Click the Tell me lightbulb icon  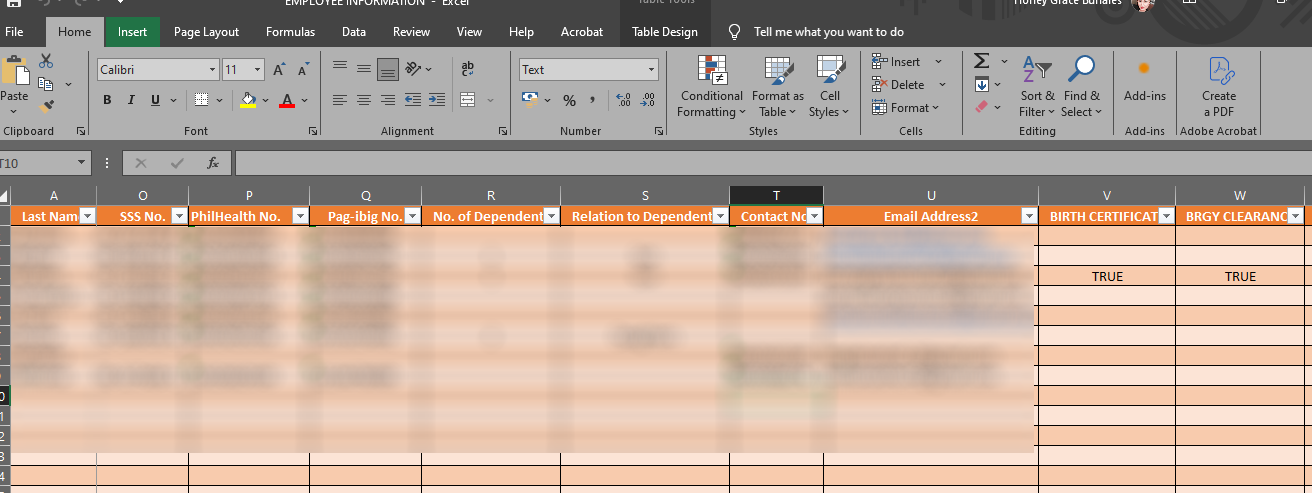click(735, 32)
